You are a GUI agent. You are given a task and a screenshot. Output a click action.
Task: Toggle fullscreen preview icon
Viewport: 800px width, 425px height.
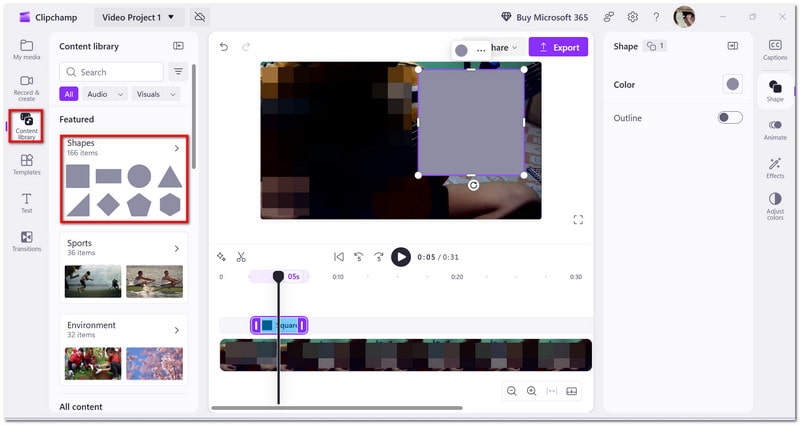click(x=578, y=219)
